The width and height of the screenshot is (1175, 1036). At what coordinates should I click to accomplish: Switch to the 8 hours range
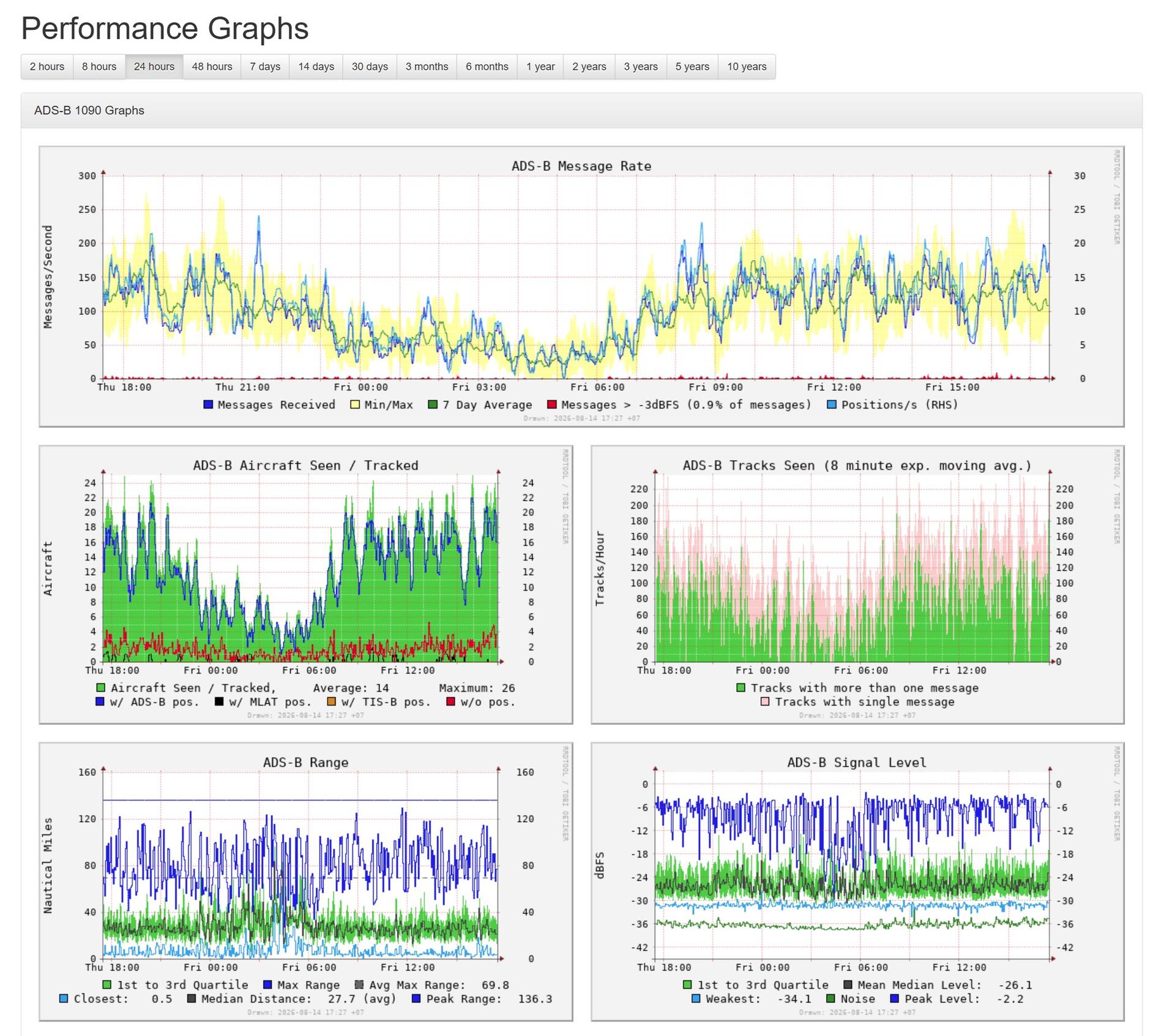tap(99, 67)
